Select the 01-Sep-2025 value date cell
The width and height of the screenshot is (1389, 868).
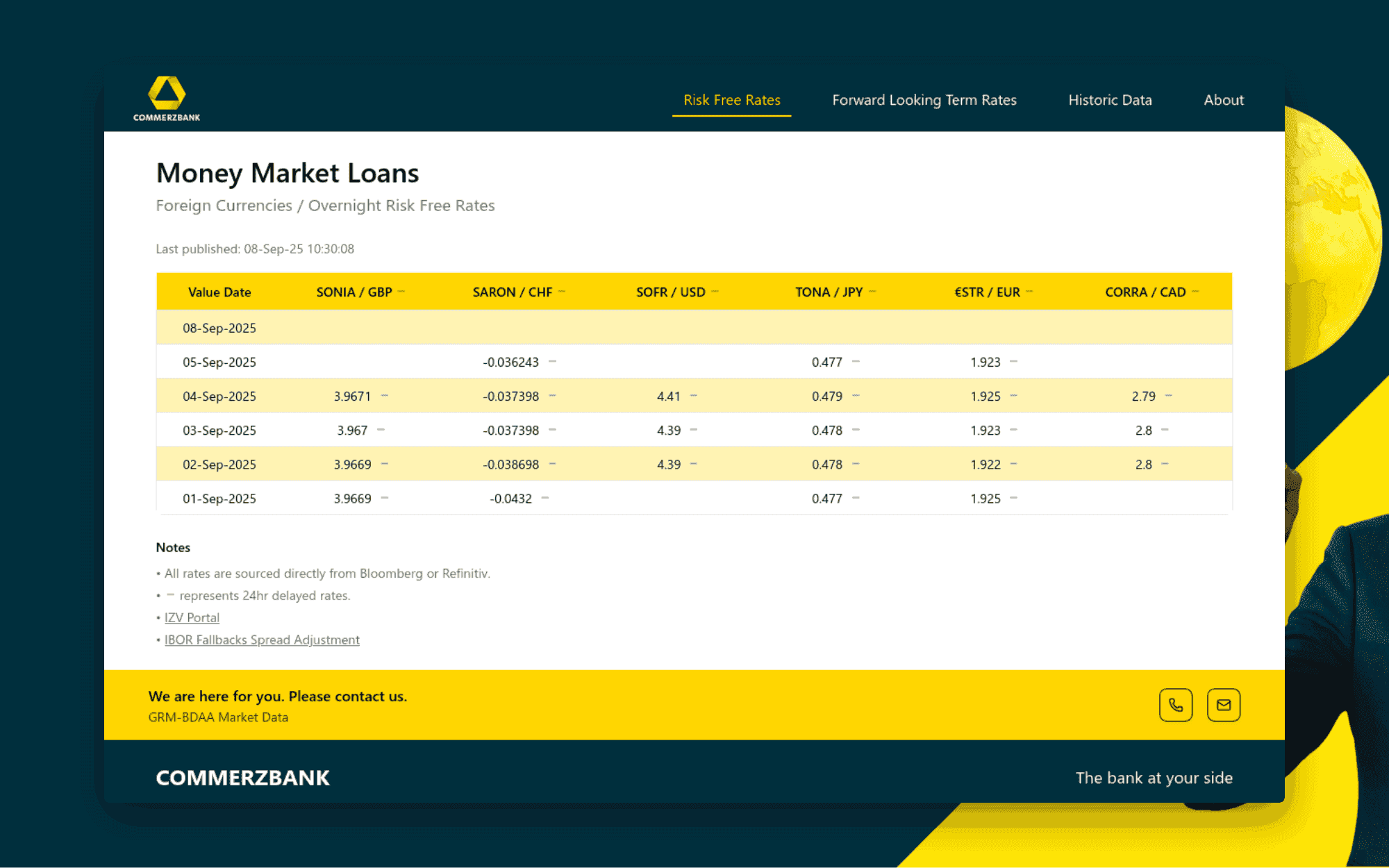(219, 499)
